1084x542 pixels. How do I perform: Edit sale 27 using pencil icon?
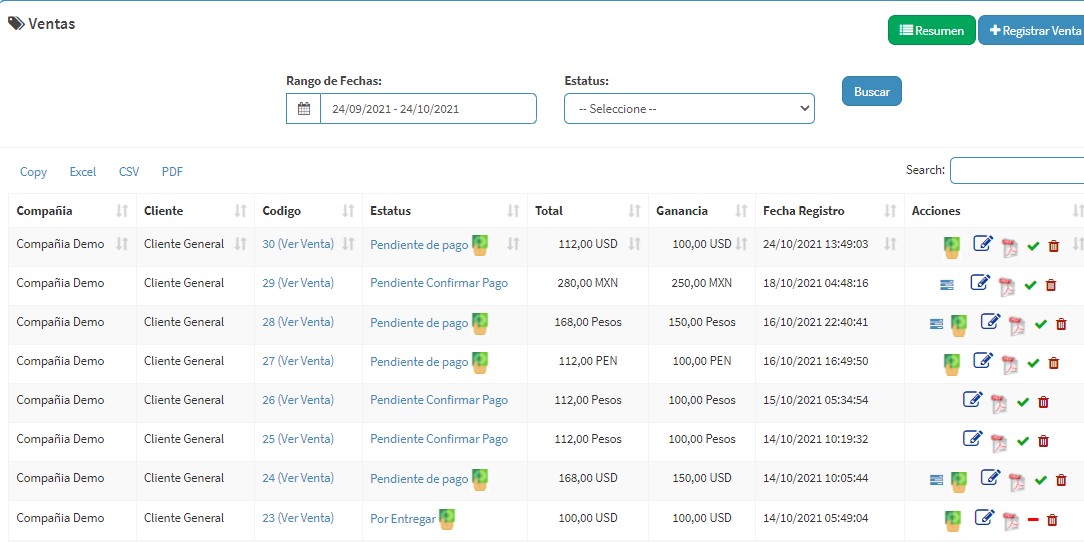point(983,360)
